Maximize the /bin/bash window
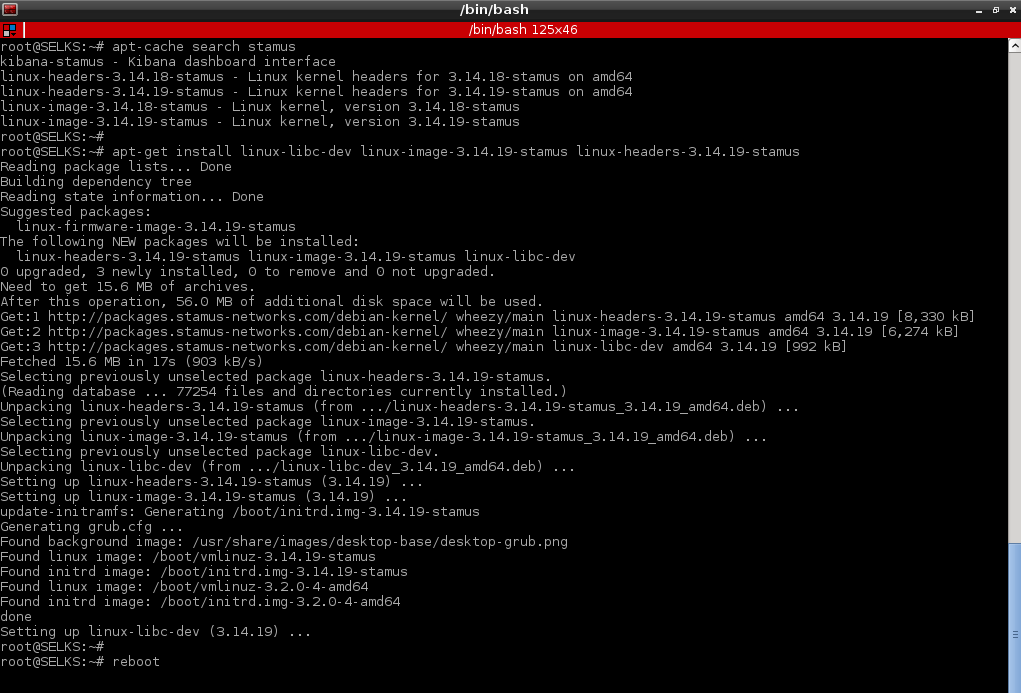Screen dimensions: 1021x693 coord(996,10)
